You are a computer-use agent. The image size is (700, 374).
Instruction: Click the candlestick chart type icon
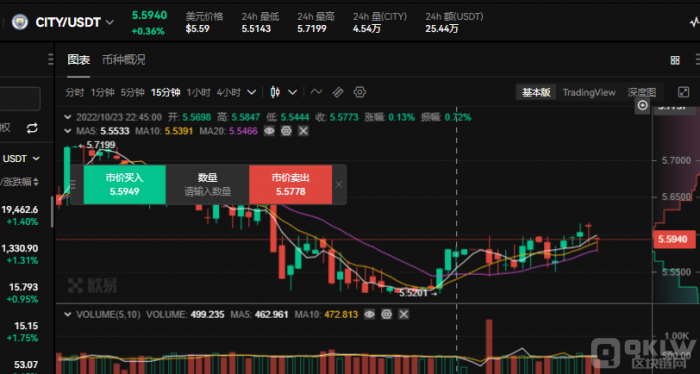click(275, 92)
